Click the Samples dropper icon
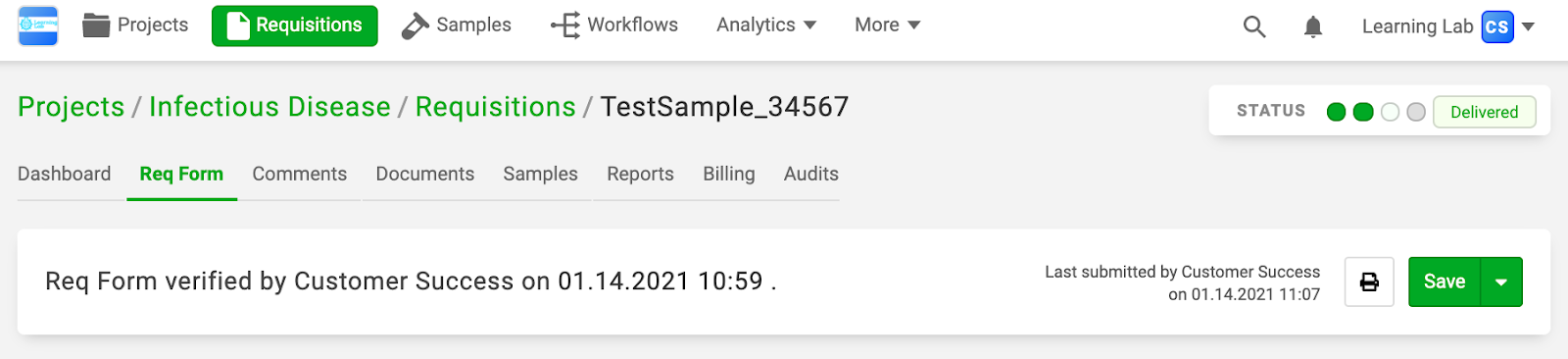The width and height of the screenshot is (1568, 359). click(x=416, y=26)
